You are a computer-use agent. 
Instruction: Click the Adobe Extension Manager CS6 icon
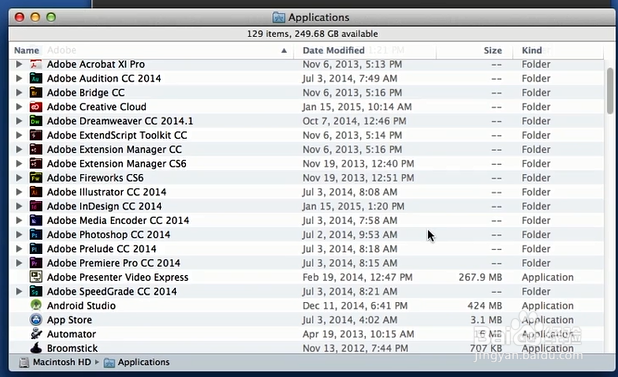(36, 163)
